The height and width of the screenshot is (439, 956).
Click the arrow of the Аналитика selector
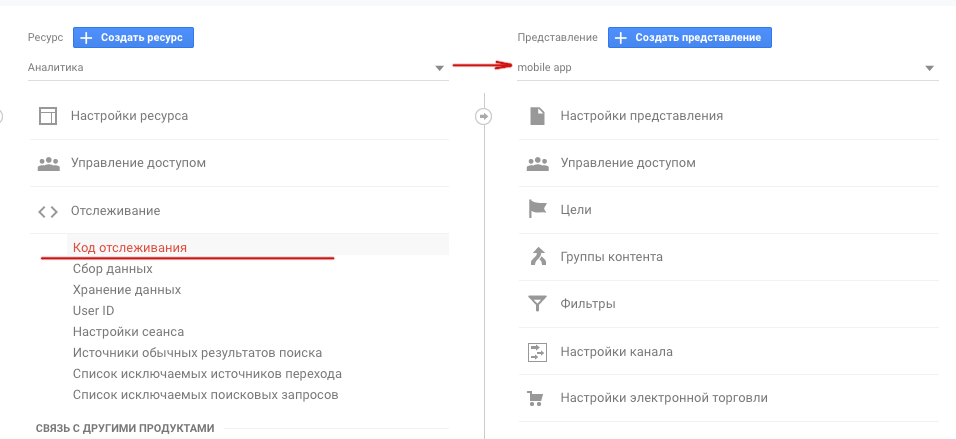point(440,68)
